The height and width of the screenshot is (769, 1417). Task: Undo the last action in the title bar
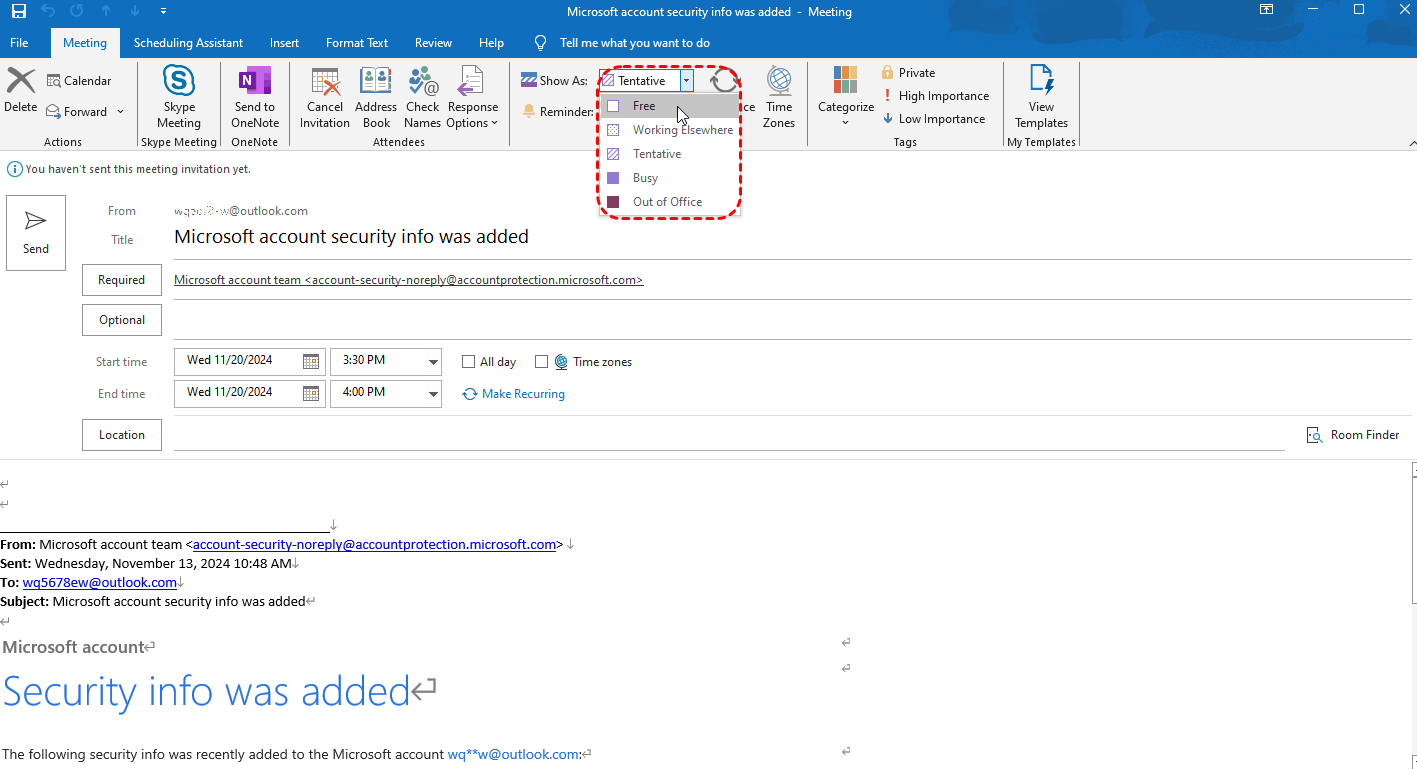48,11
